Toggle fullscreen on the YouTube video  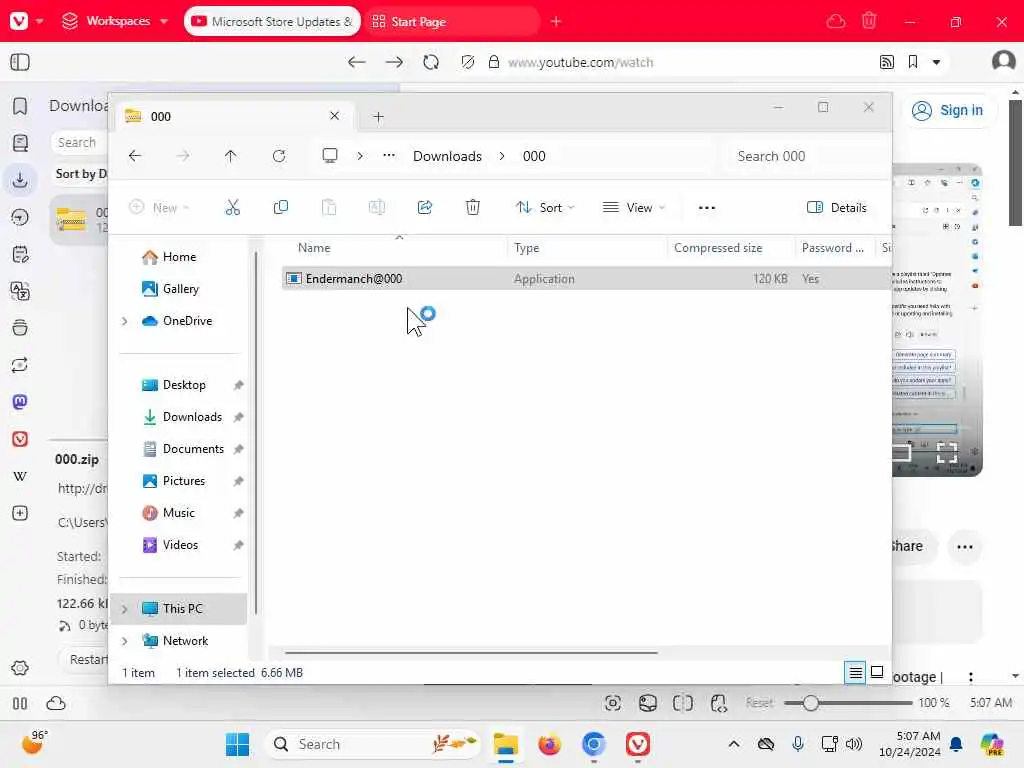pyautogui.click(x=947, y=452)
